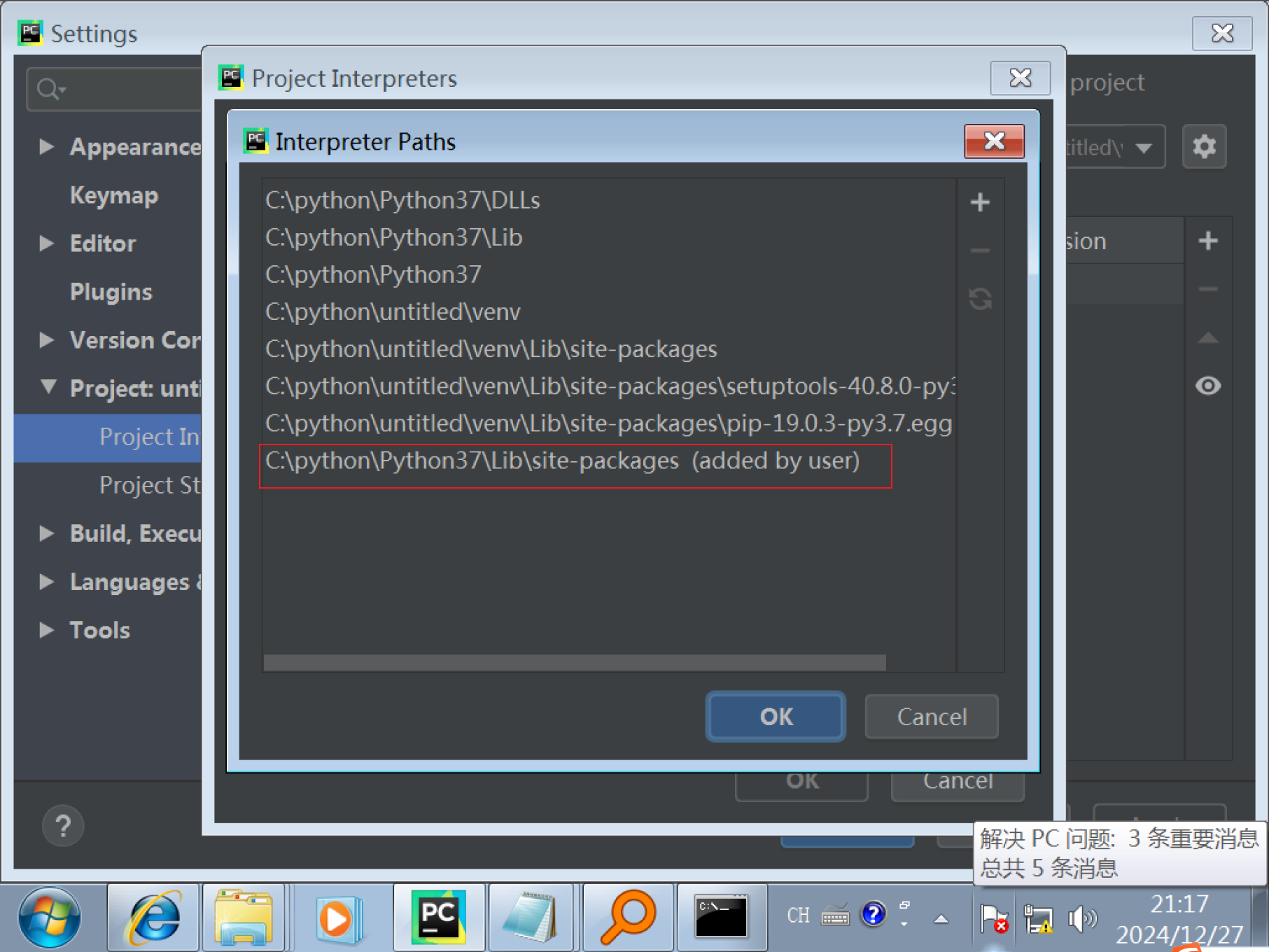Click network status tray icon
Image resolution: width=1269 pixels, height=952 pixels.
click(x=1039, y=918)
